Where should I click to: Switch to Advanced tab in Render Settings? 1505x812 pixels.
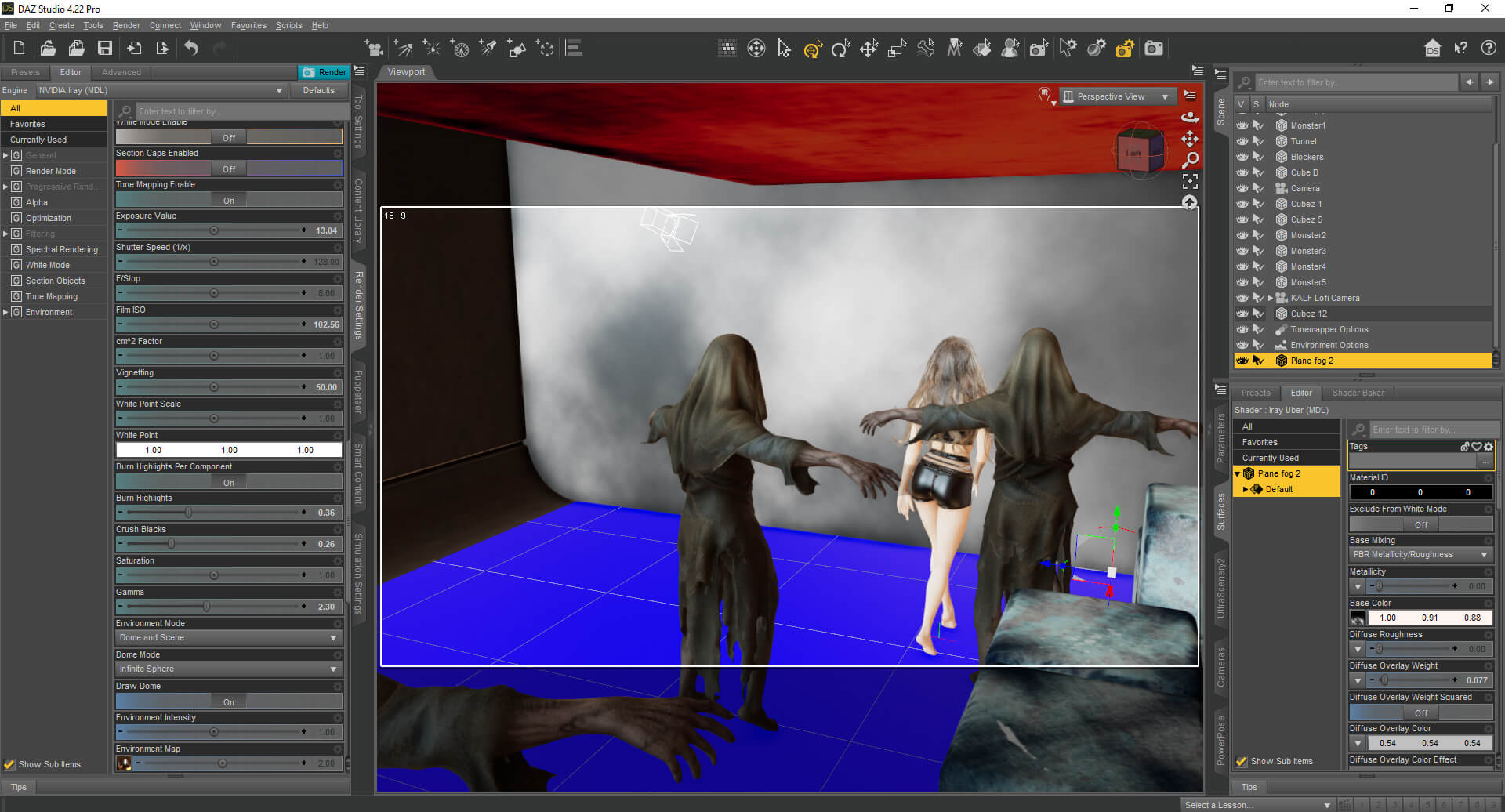pos(121,72)
